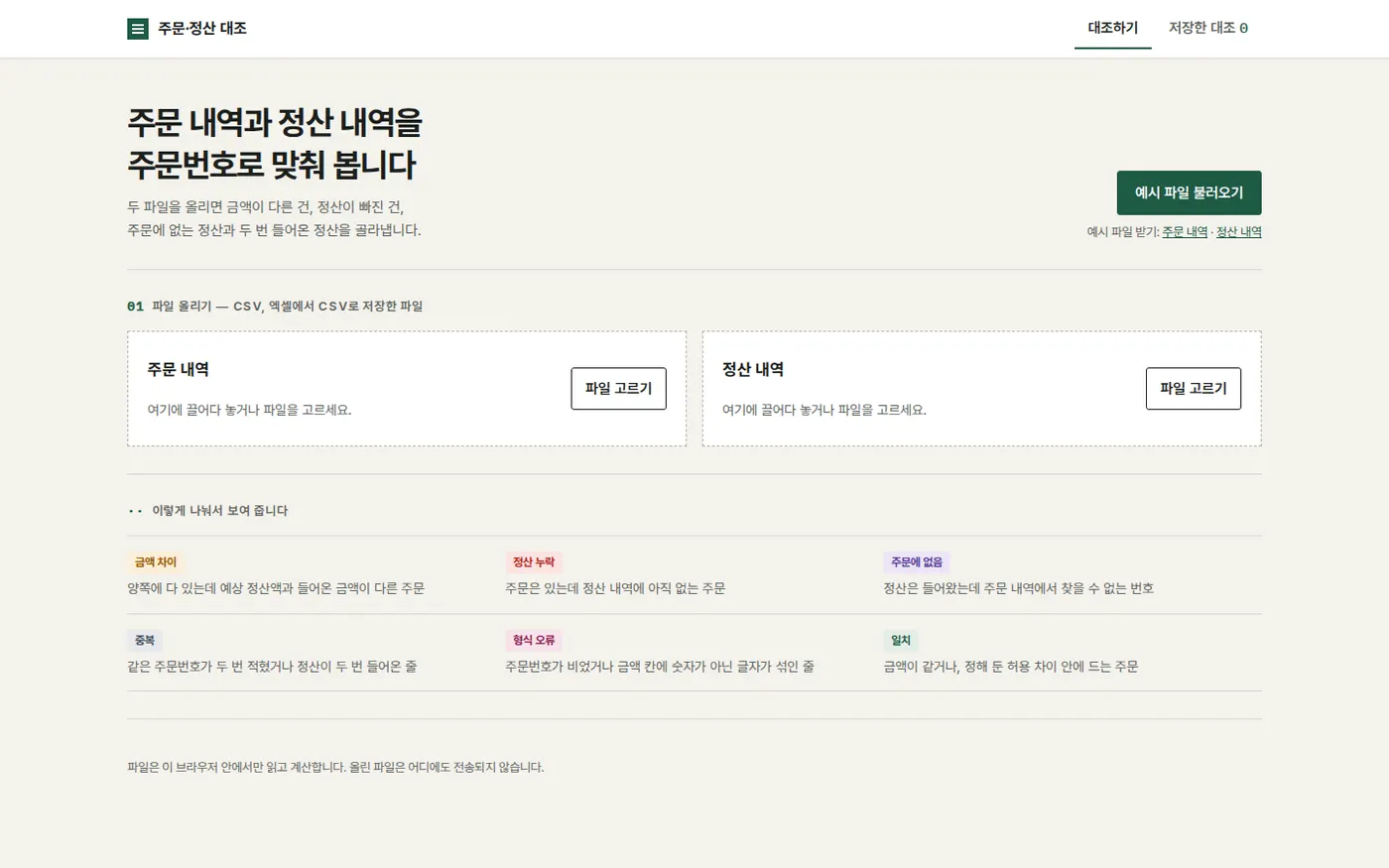Click the 주문·정산 대조 app title

click(202, 29)
